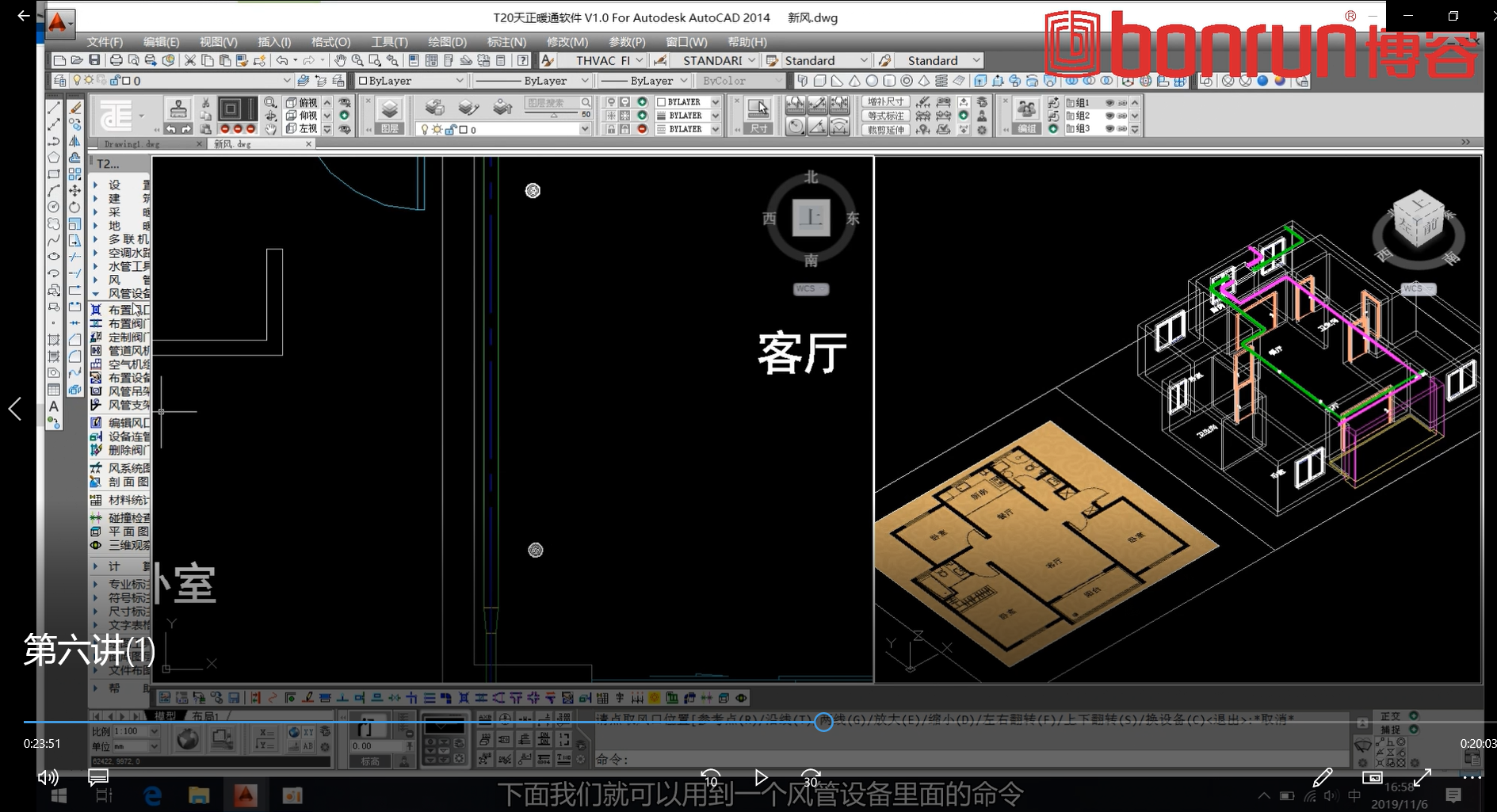Expand the 计算 section in side panel
The height and width of the screenshot is (812, 1497).
coord(96,566)
